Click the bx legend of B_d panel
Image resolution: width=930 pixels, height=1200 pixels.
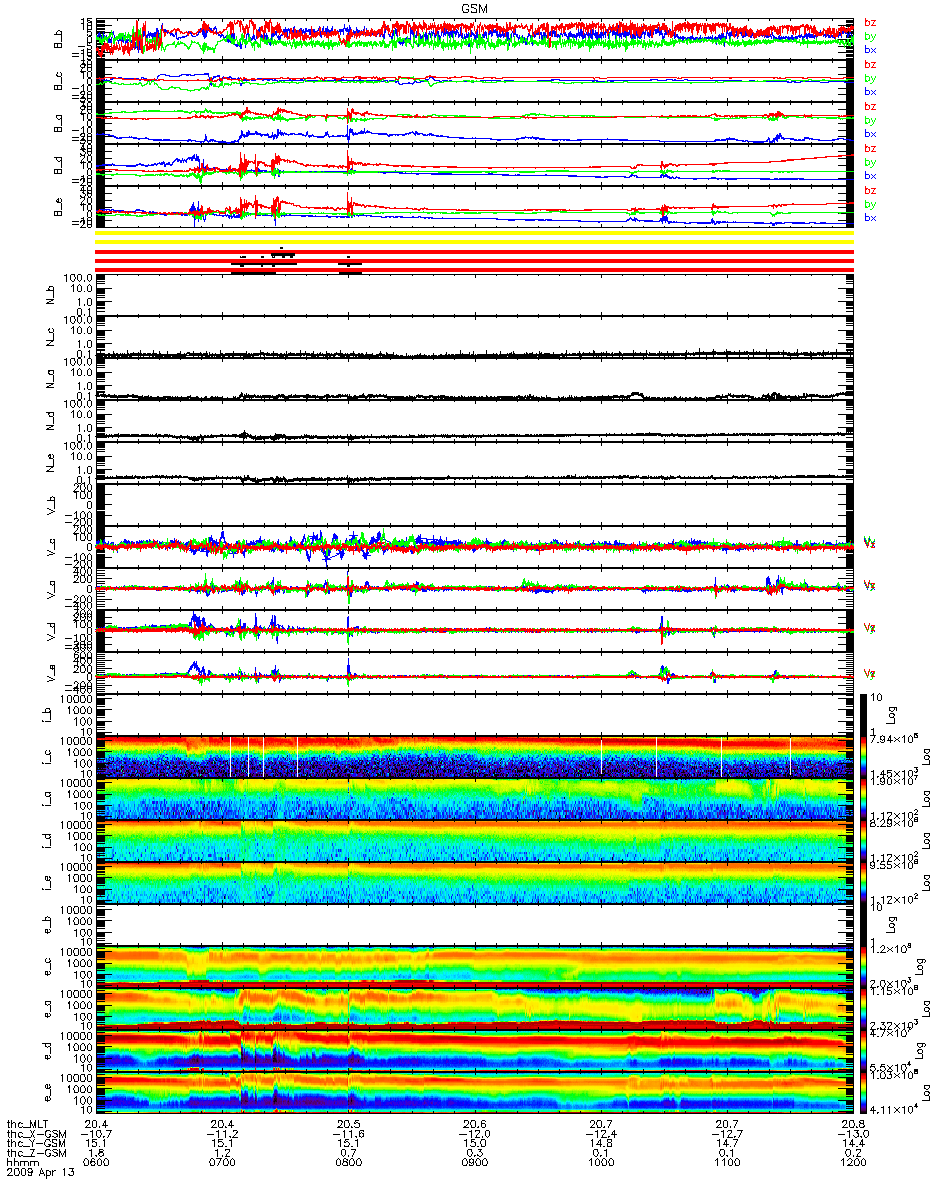coord(870,176)
